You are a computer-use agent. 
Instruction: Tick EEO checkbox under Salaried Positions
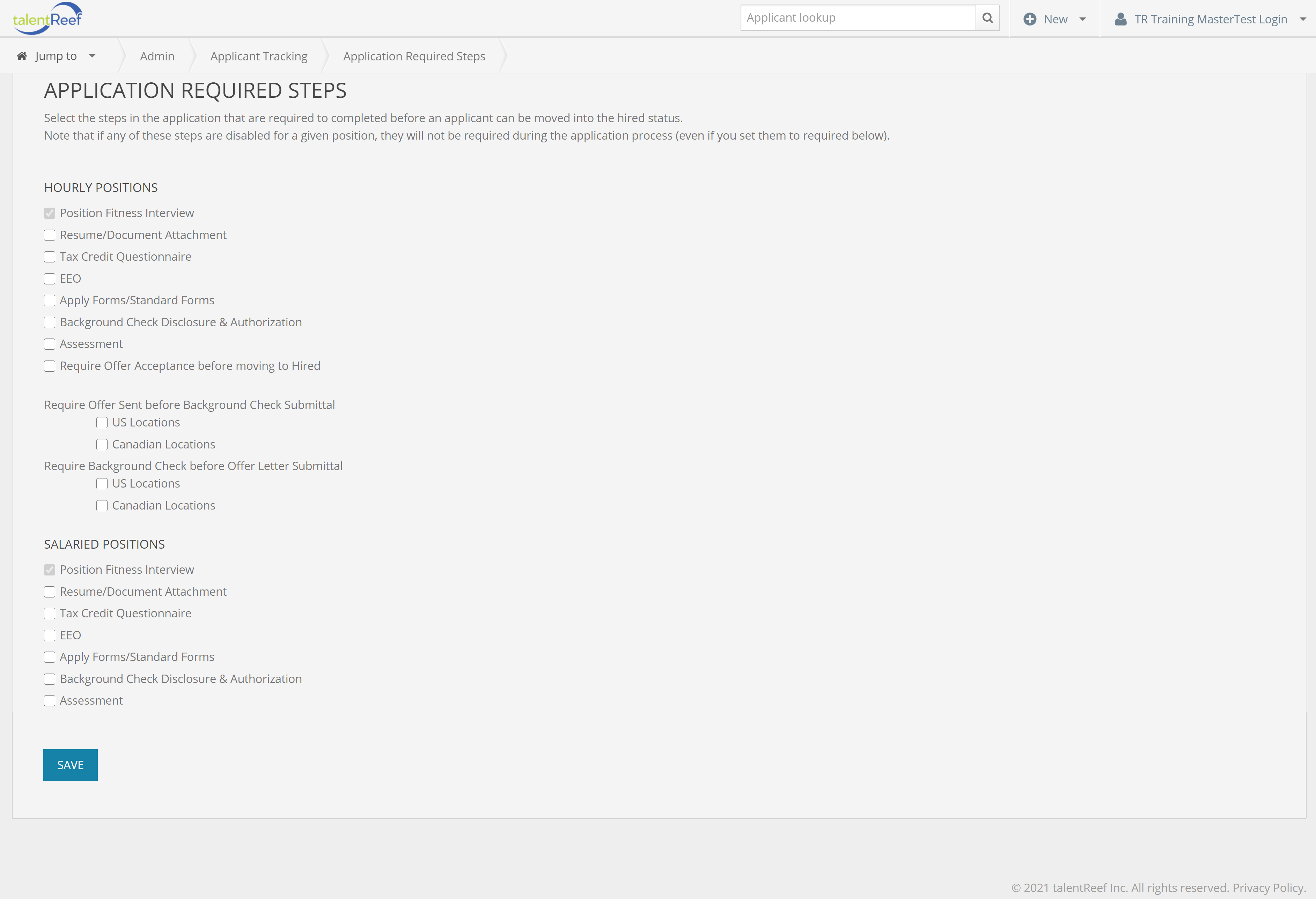click(x=50, y=636)
